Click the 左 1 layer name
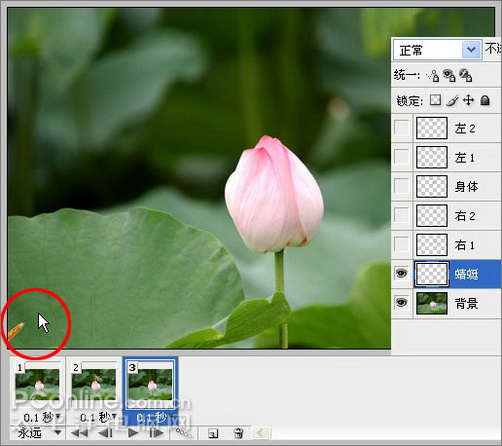502x446 pixels. pos(464,158)
